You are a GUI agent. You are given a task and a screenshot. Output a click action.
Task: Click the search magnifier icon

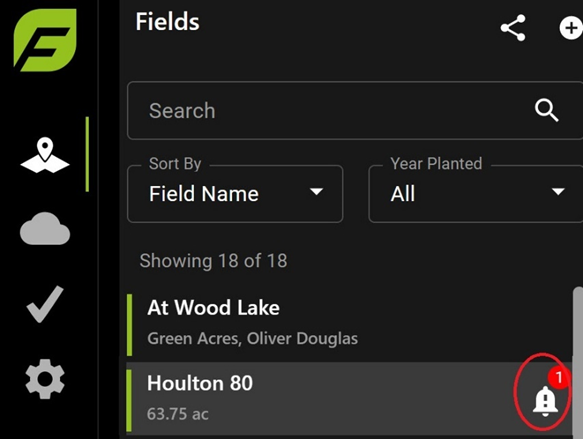547,110
